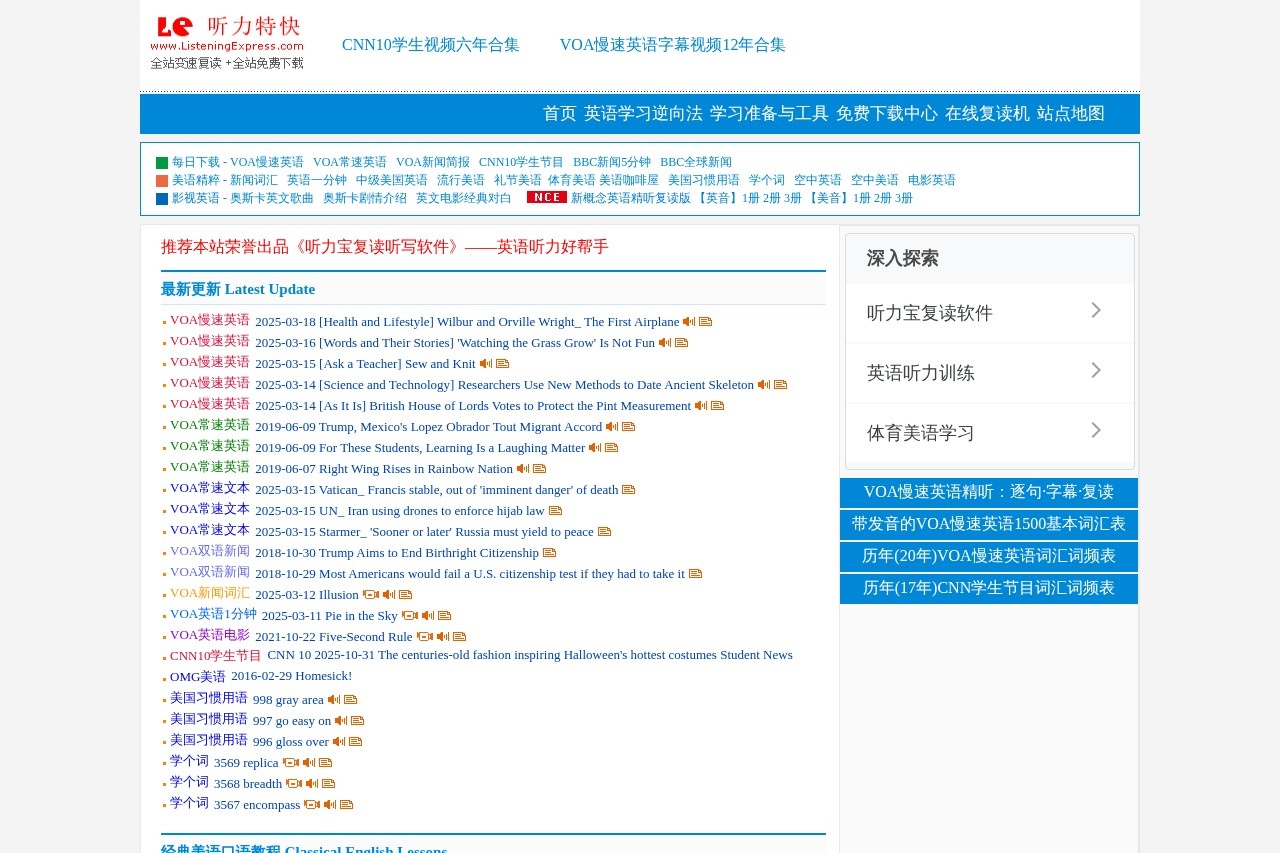The width and height of the screenshot is (1280, 853).
Task: Play audio for 'Right Wing Rises in Rainbow Nation'
Action: point(522,468)
